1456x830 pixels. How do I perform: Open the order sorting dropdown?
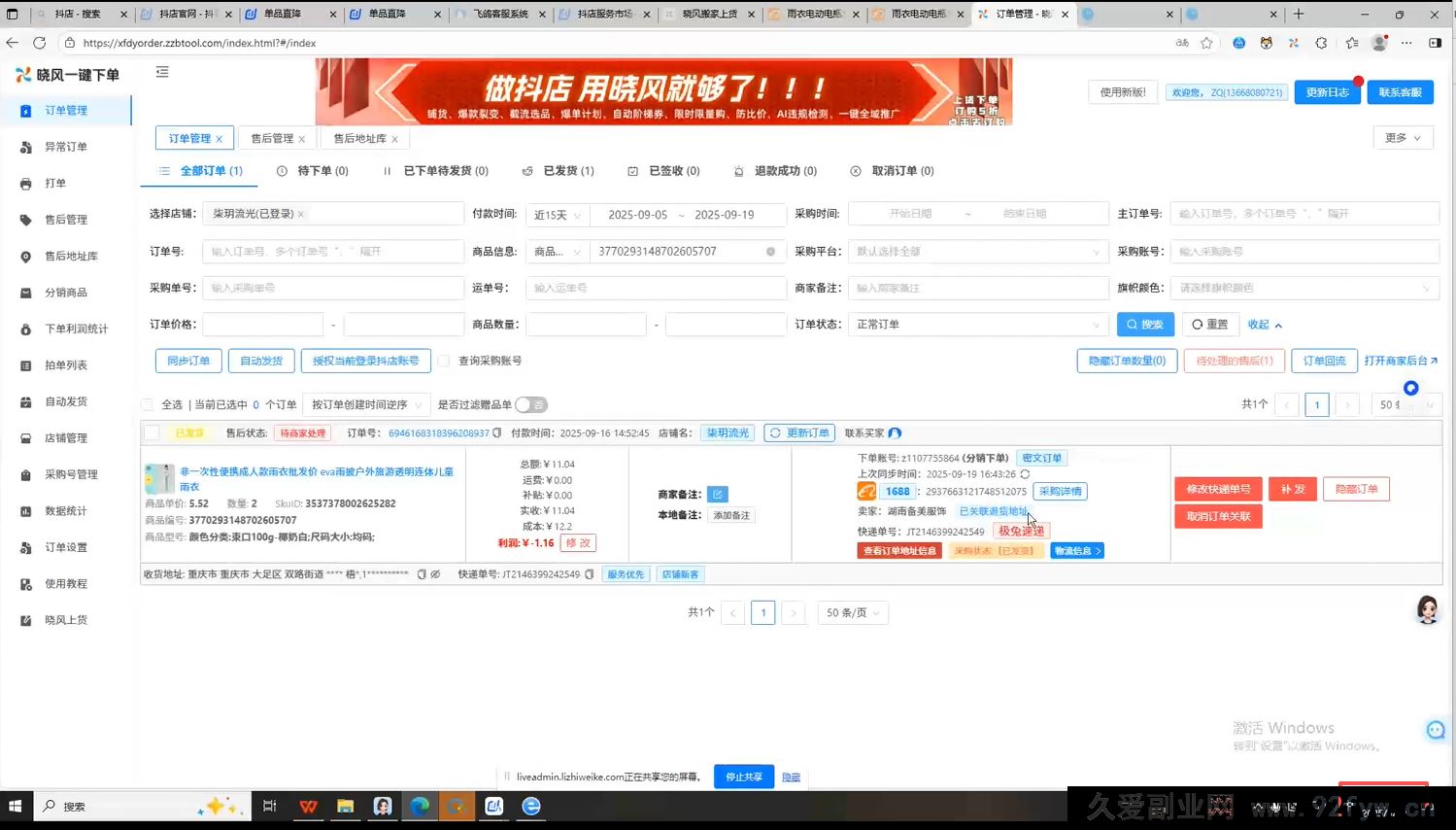tap(365, 404)
